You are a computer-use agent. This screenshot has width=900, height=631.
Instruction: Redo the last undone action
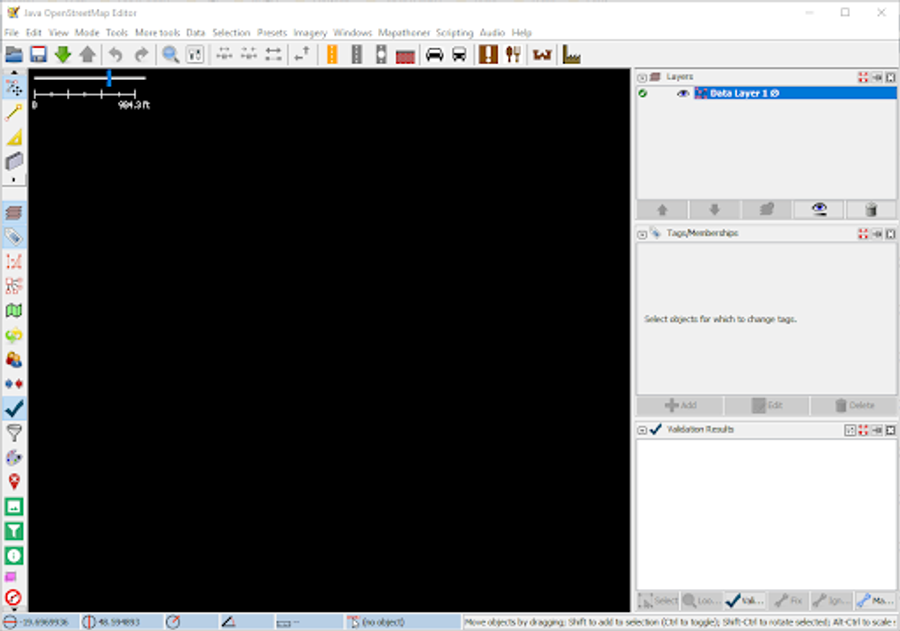tap(141, 55)
